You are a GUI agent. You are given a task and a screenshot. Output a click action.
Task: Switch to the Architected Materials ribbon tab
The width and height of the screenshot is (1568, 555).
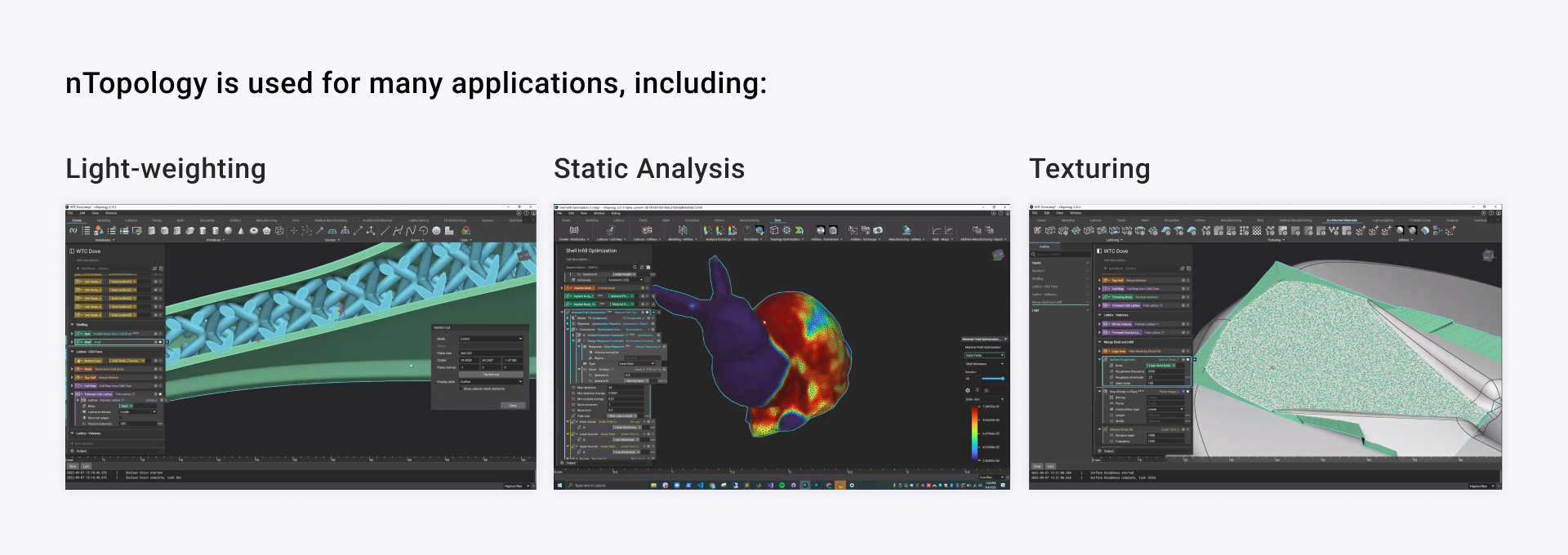(x=1342, y=220)
